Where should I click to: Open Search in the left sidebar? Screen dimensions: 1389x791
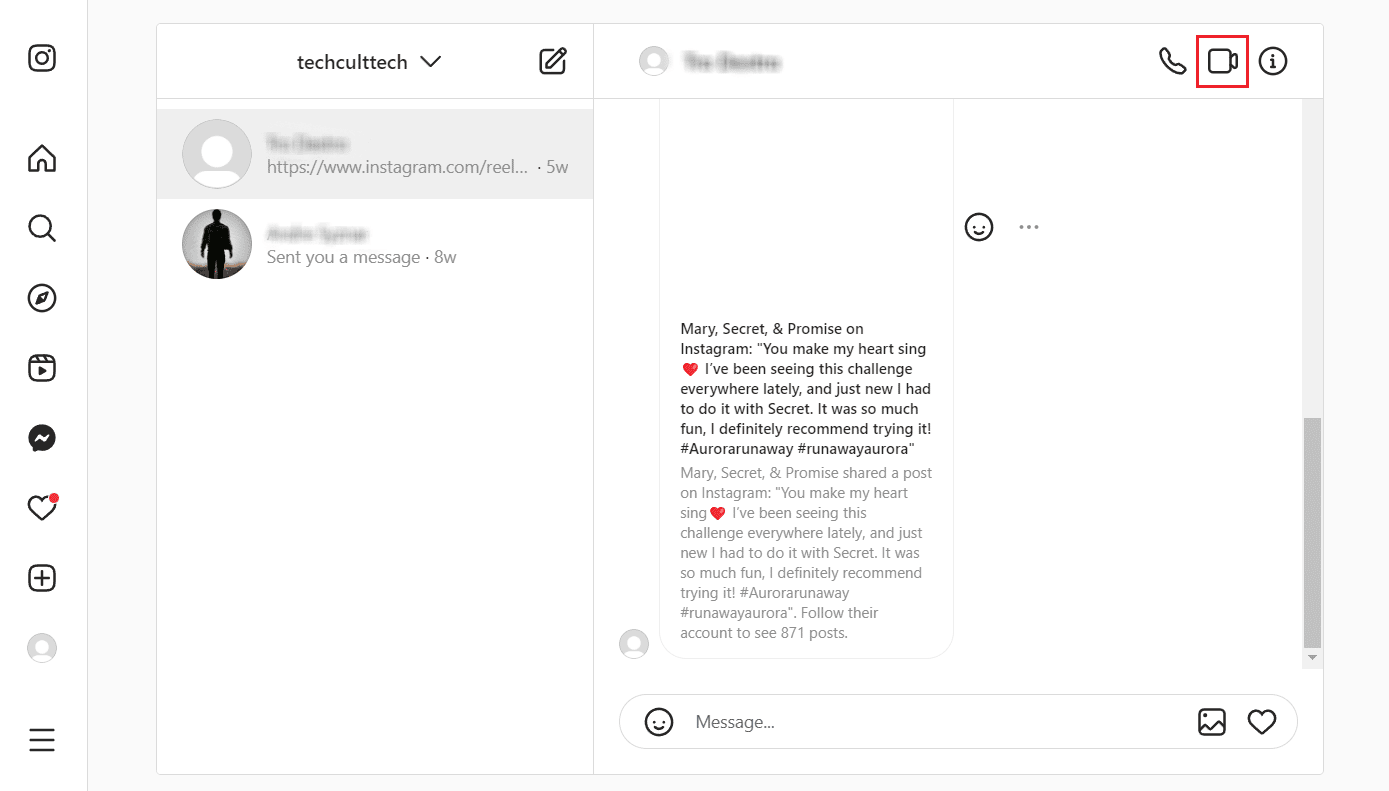42,228
